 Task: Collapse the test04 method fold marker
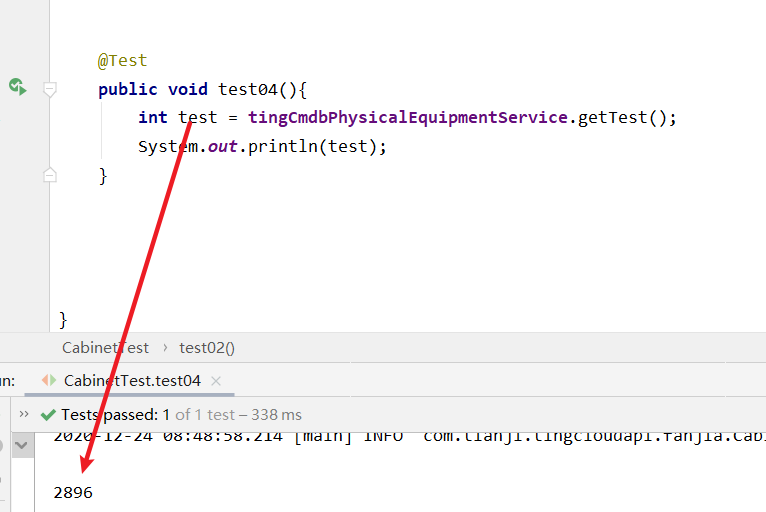point(49,89)
